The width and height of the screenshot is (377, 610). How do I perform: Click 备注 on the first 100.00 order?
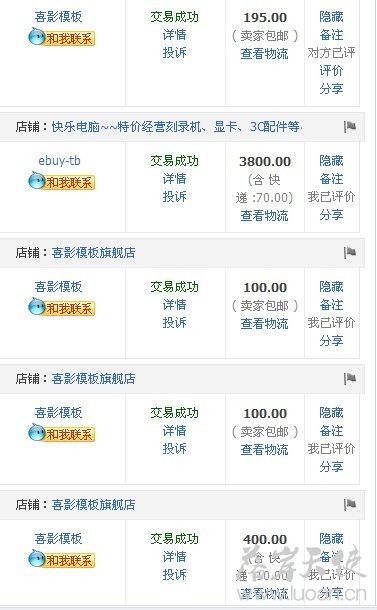331,305
